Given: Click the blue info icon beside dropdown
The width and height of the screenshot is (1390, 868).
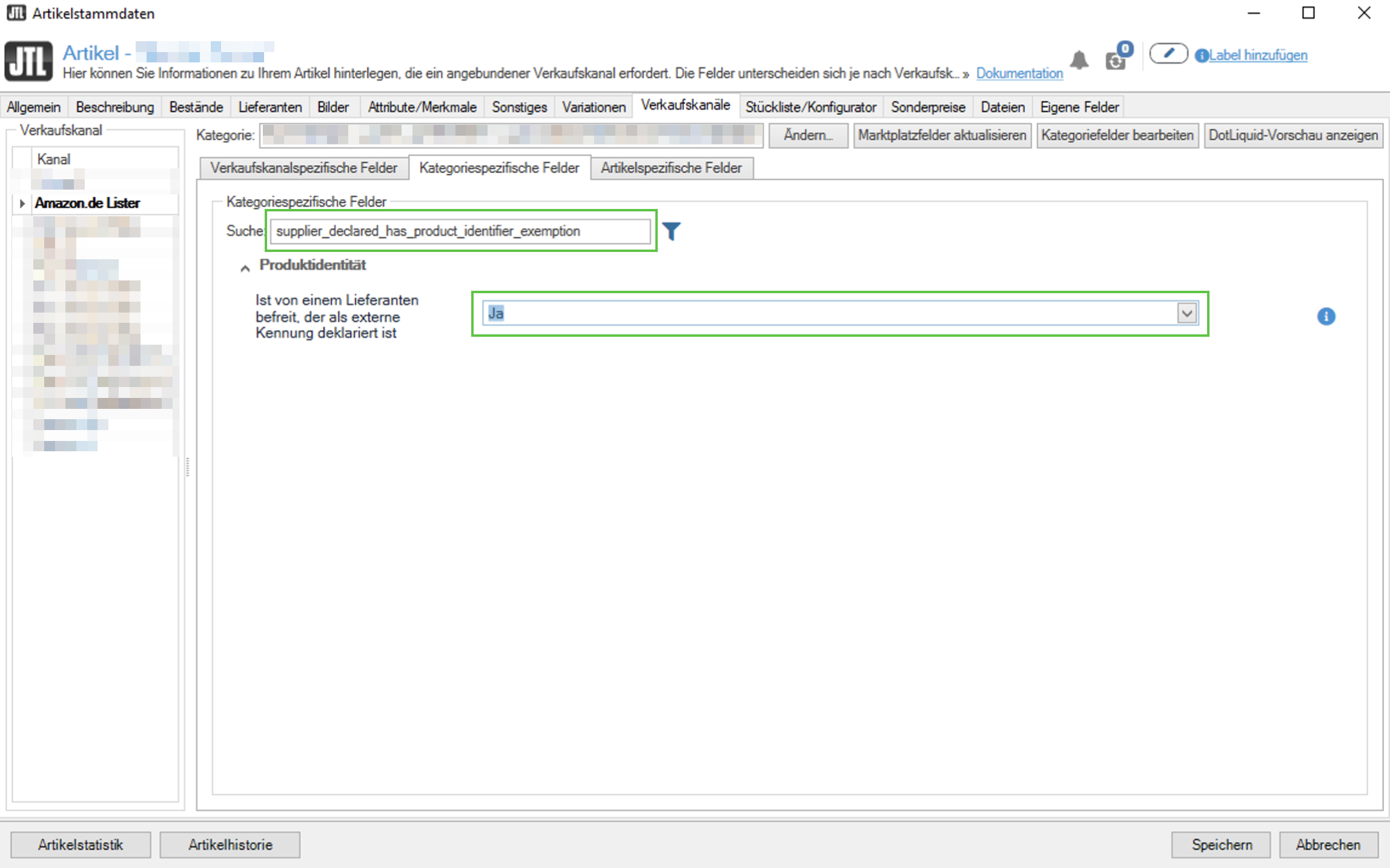Looking at the screenshot, I should click(1326, 316).
